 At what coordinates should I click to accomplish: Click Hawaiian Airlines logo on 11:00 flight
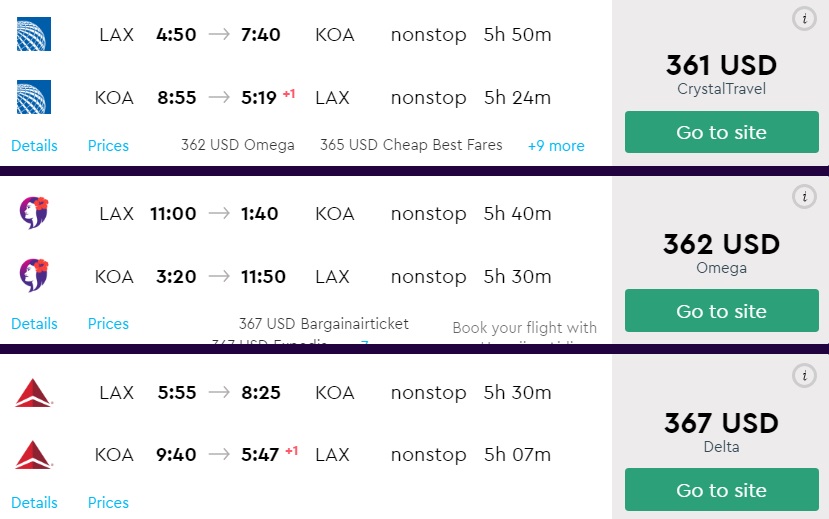click(x=34, y=213)
